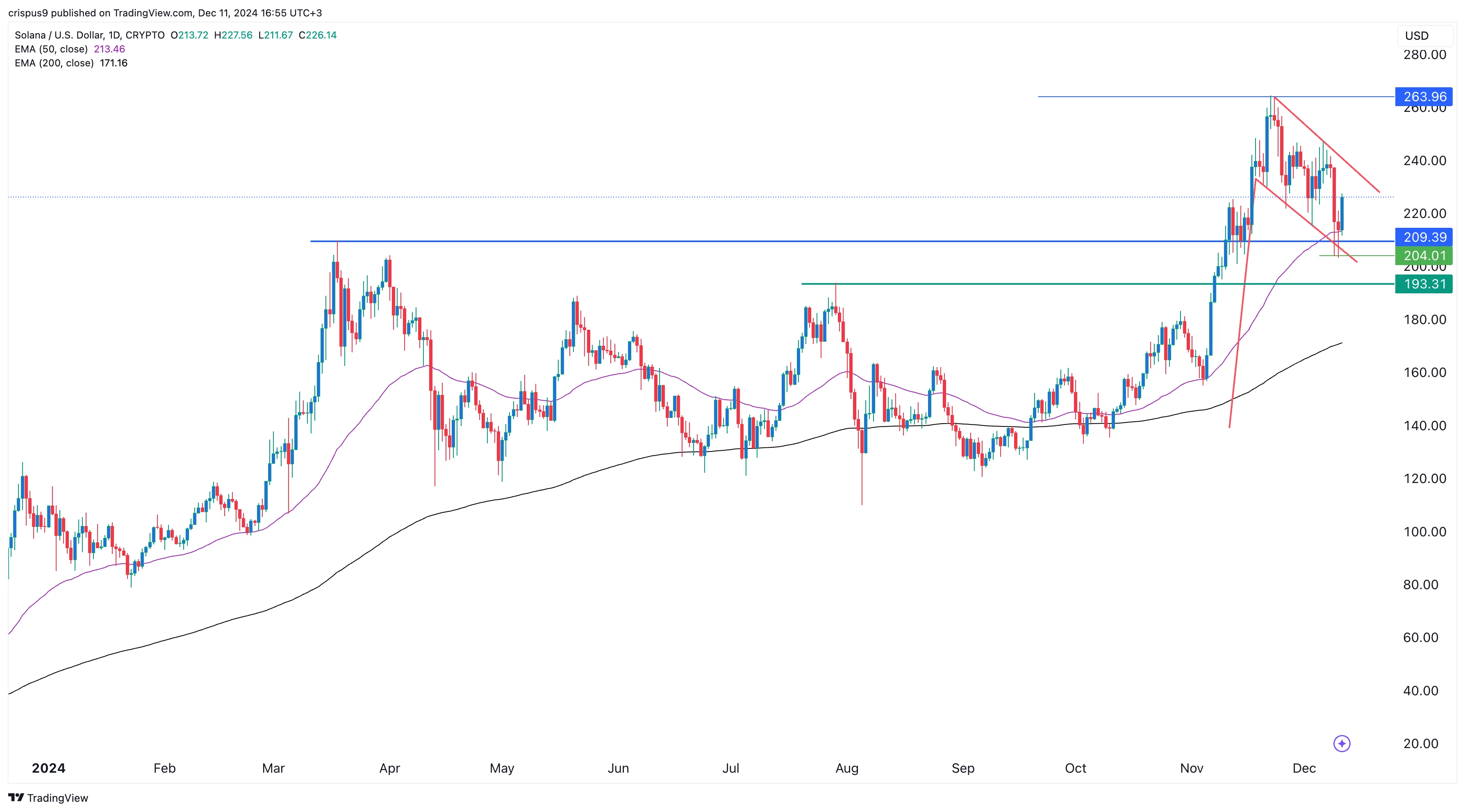The width and height of the screenshot is (1465, 812).
Task: Click the EMA 200 value 171.16
Action: tap(114, 63)
